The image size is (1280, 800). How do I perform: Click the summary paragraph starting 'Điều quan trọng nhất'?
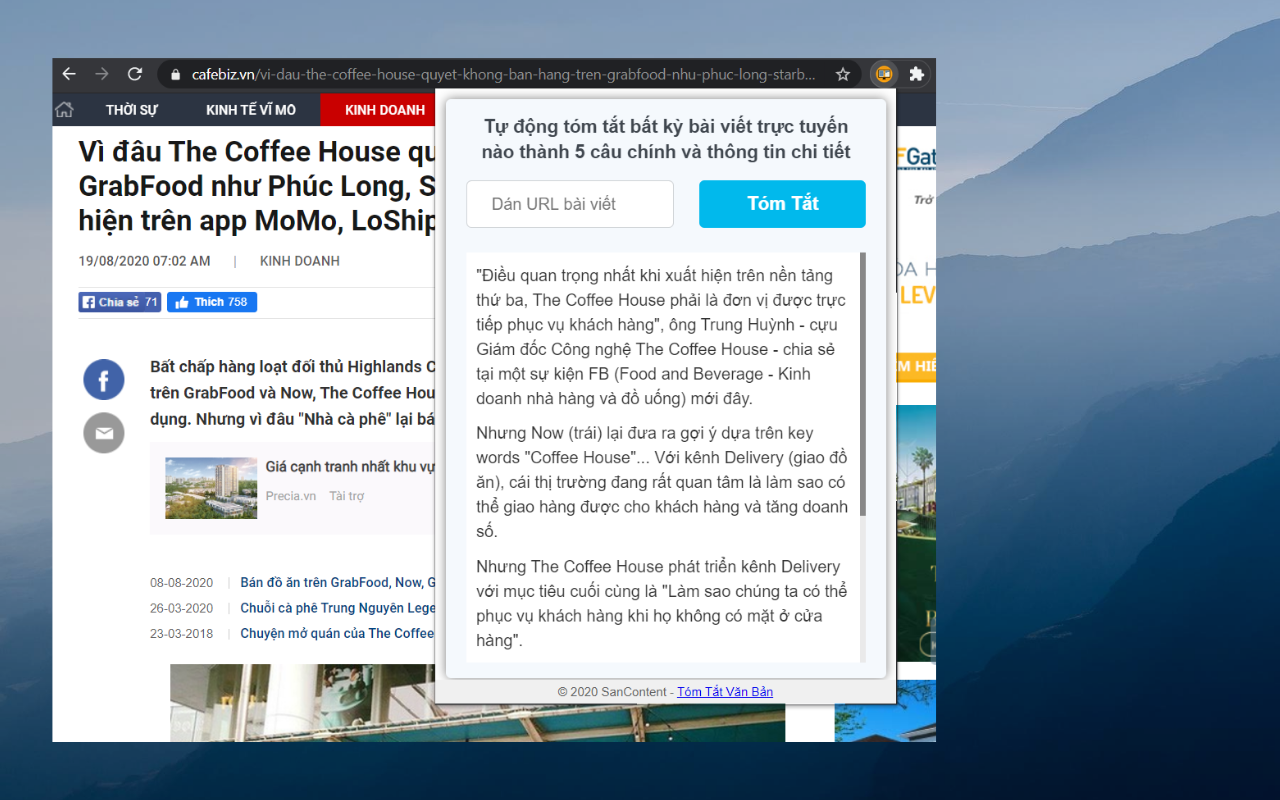coord(661,337)
